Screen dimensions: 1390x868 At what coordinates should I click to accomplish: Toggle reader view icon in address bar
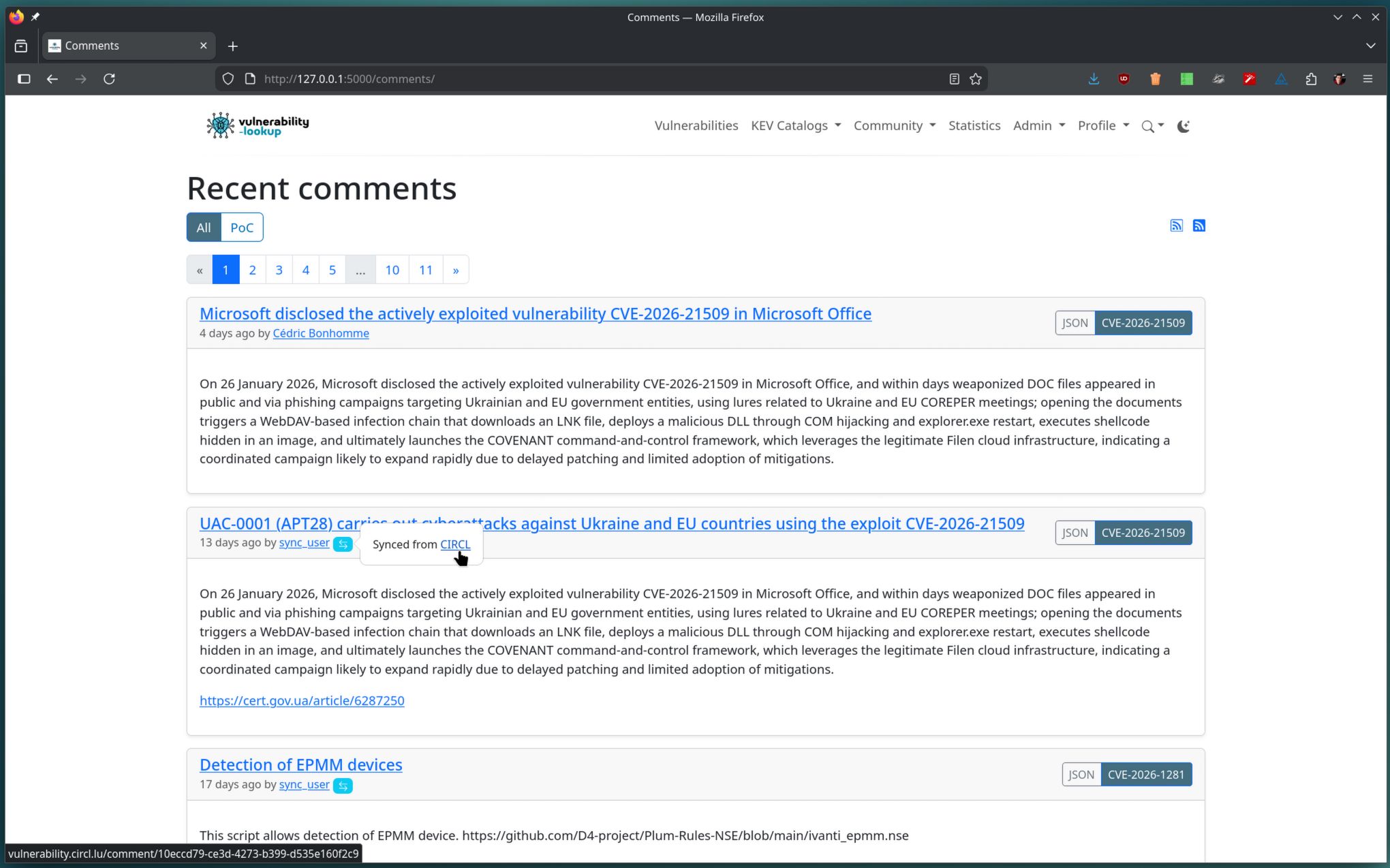coord(954,79)
